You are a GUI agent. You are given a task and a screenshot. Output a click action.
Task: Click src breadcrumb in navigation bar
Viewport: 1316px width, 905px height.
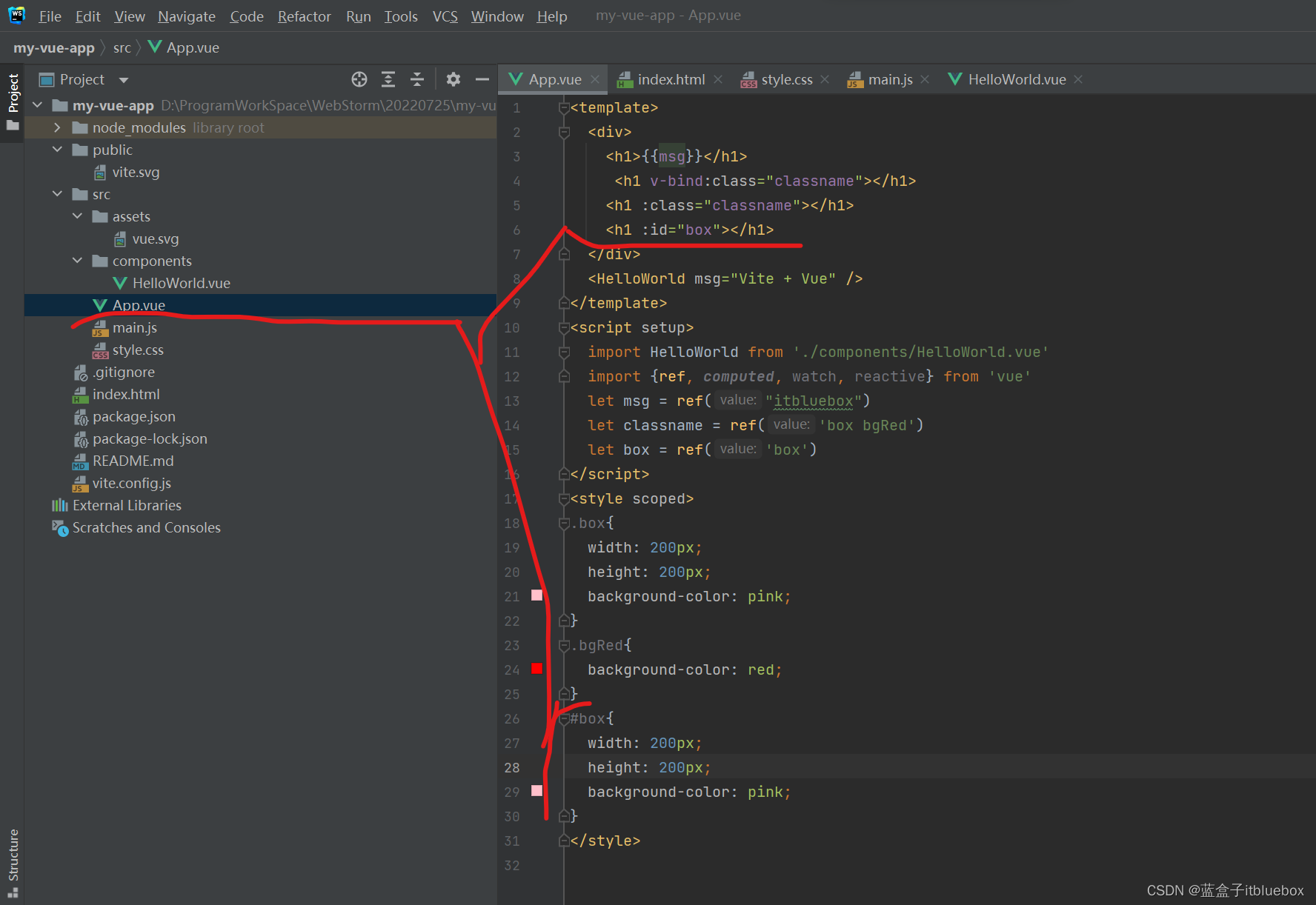coord(122,47)
